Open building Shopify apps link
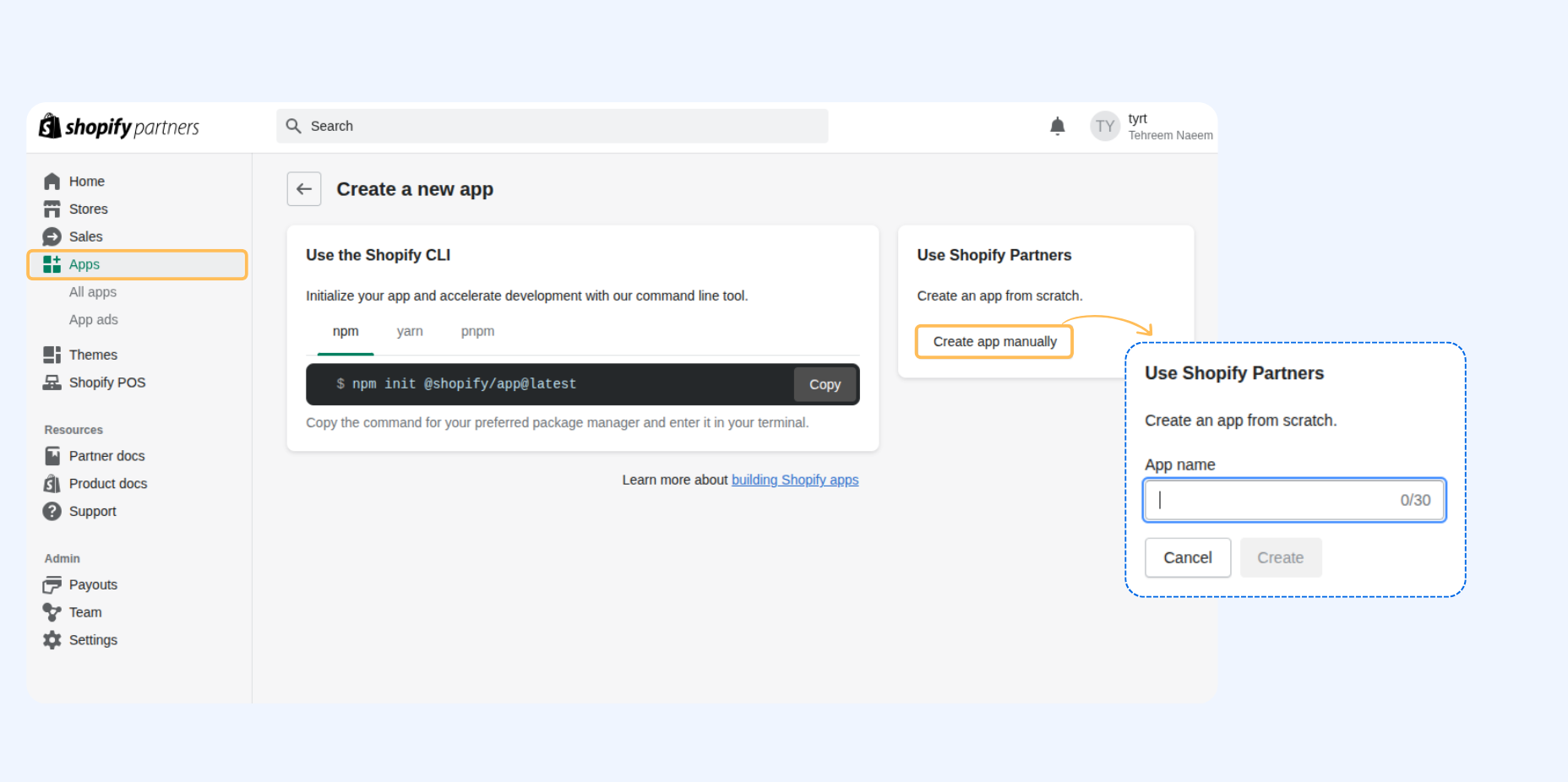1568x782 pixels. (x=795, y=480)
